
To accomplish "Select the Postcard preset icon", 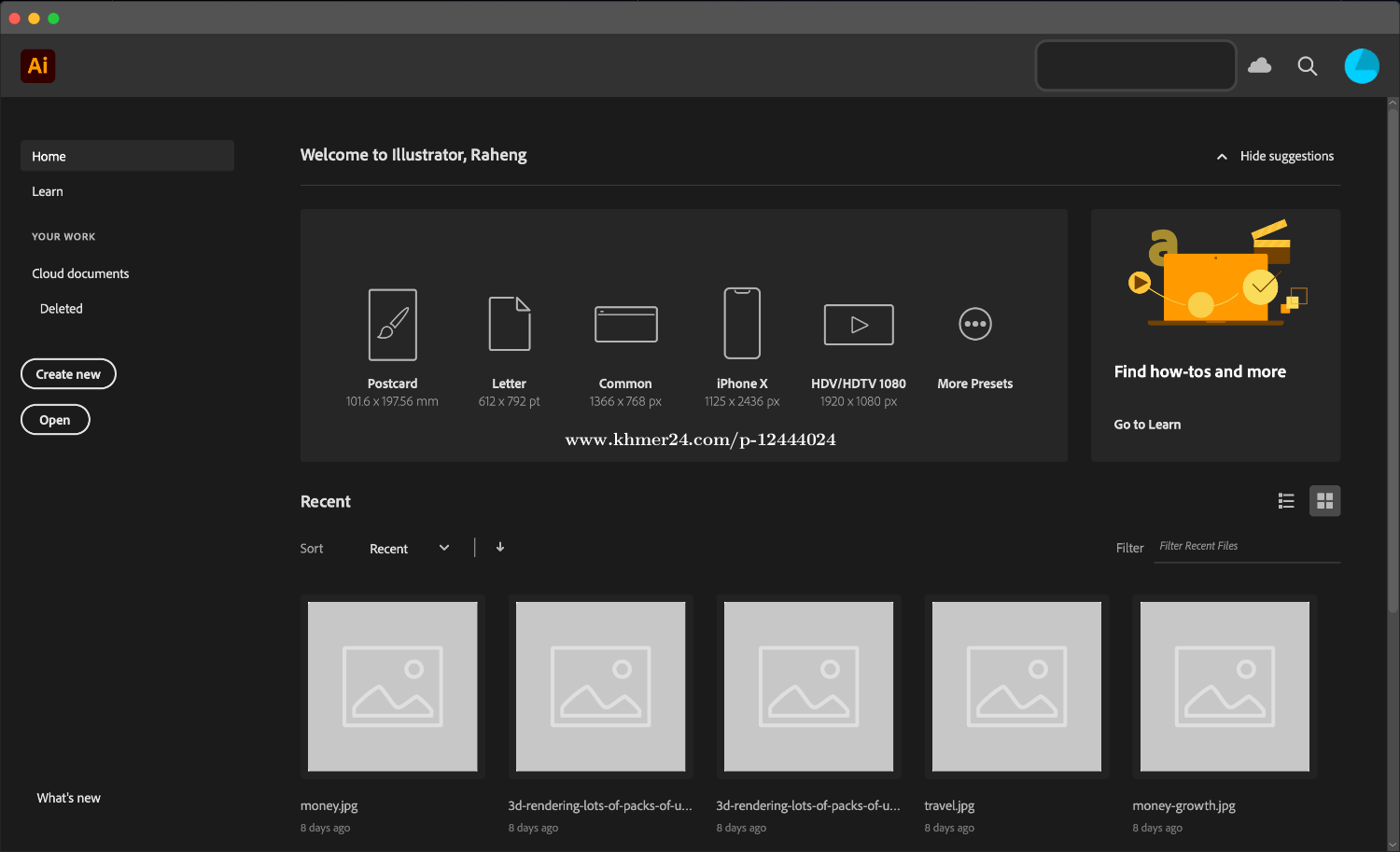I will pyautogui.click(x=392, y=325).
